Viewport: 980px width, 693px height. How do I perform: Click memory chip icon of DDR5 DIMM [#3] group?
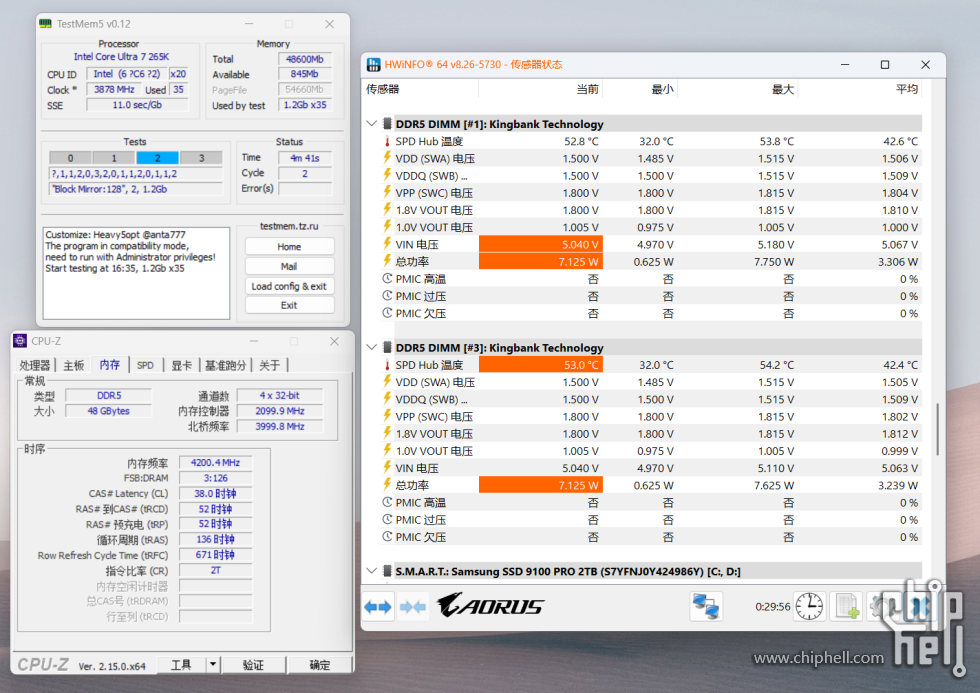pos(388,347)
